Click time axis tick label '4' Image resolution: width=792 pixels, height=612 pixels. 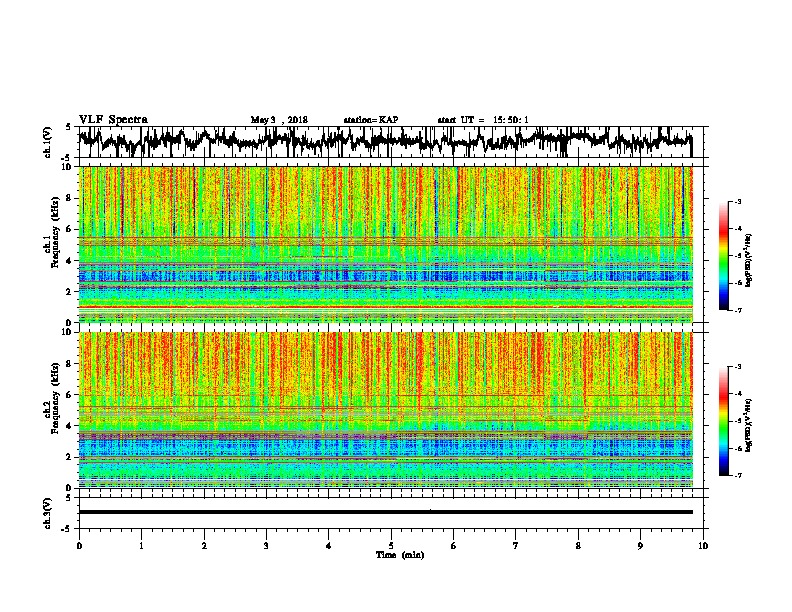click(328, 546)
